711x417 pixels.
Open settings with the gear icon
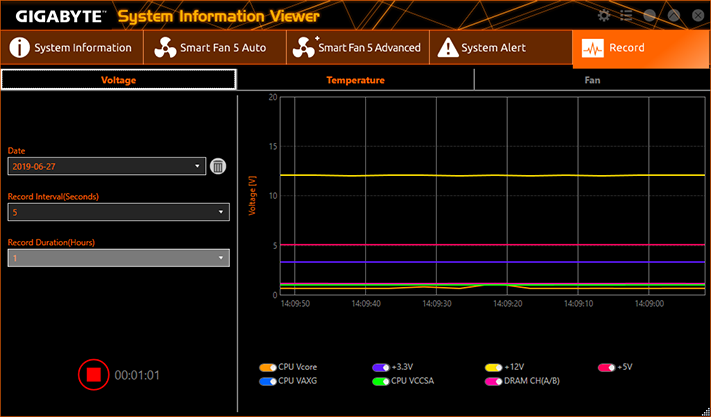[x=604, y=15]
